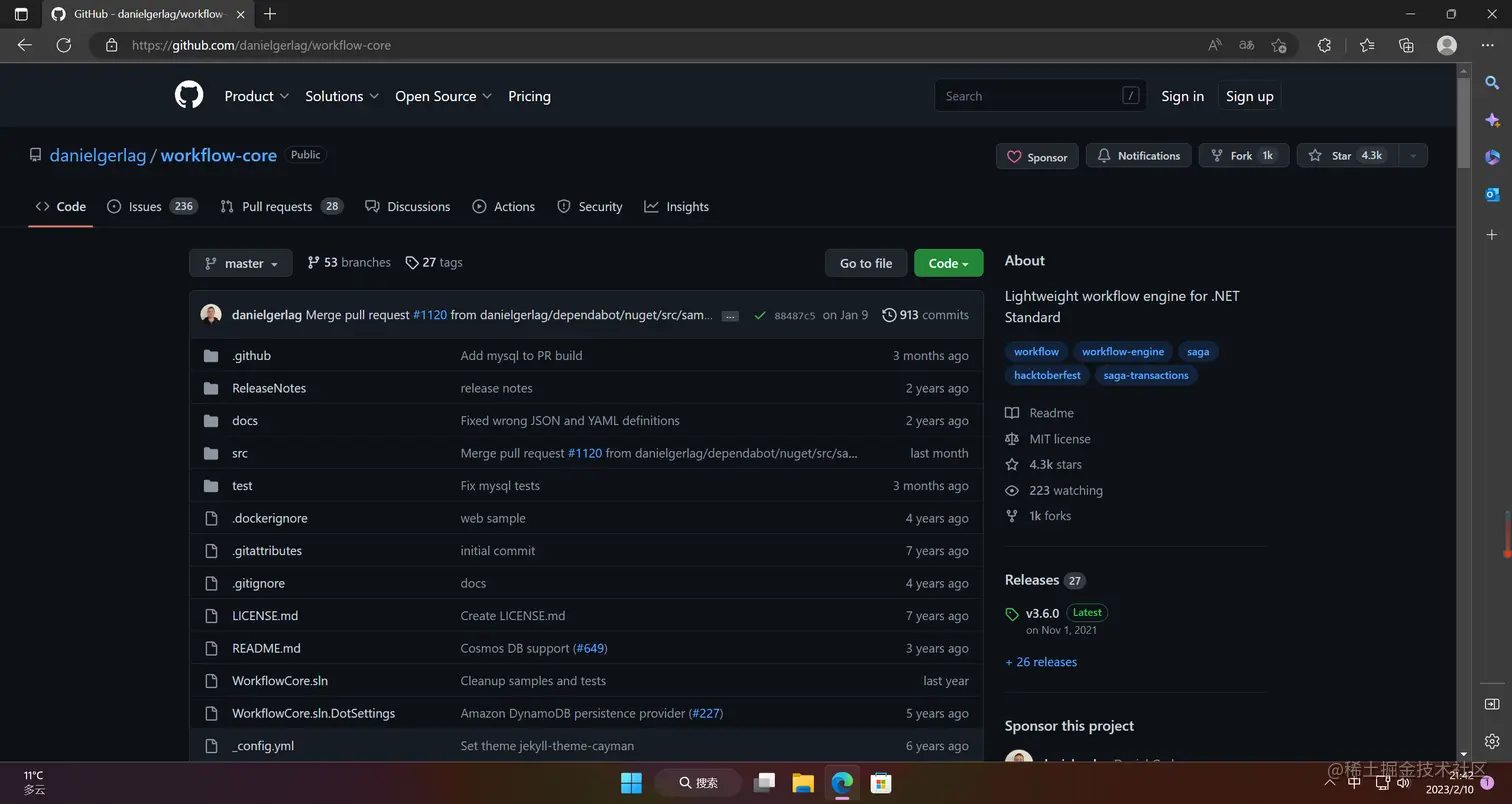Expand the Solutions menu

342,96
